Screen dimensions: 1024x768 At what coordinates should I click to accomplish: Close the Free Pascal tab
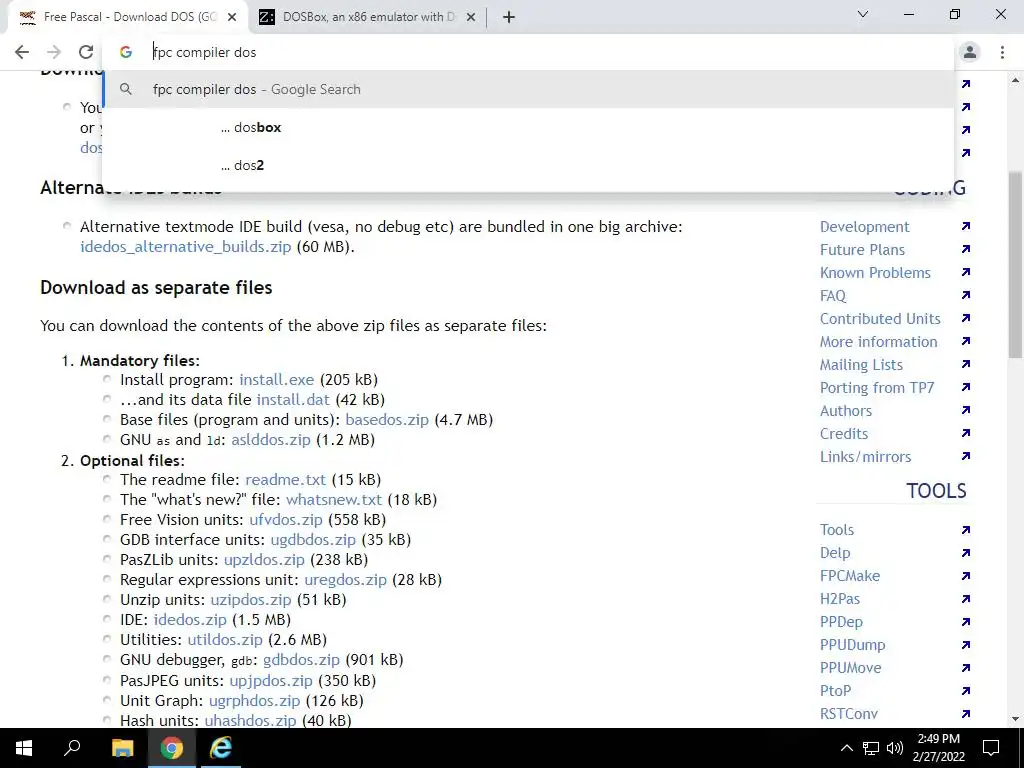click(232, 18)
